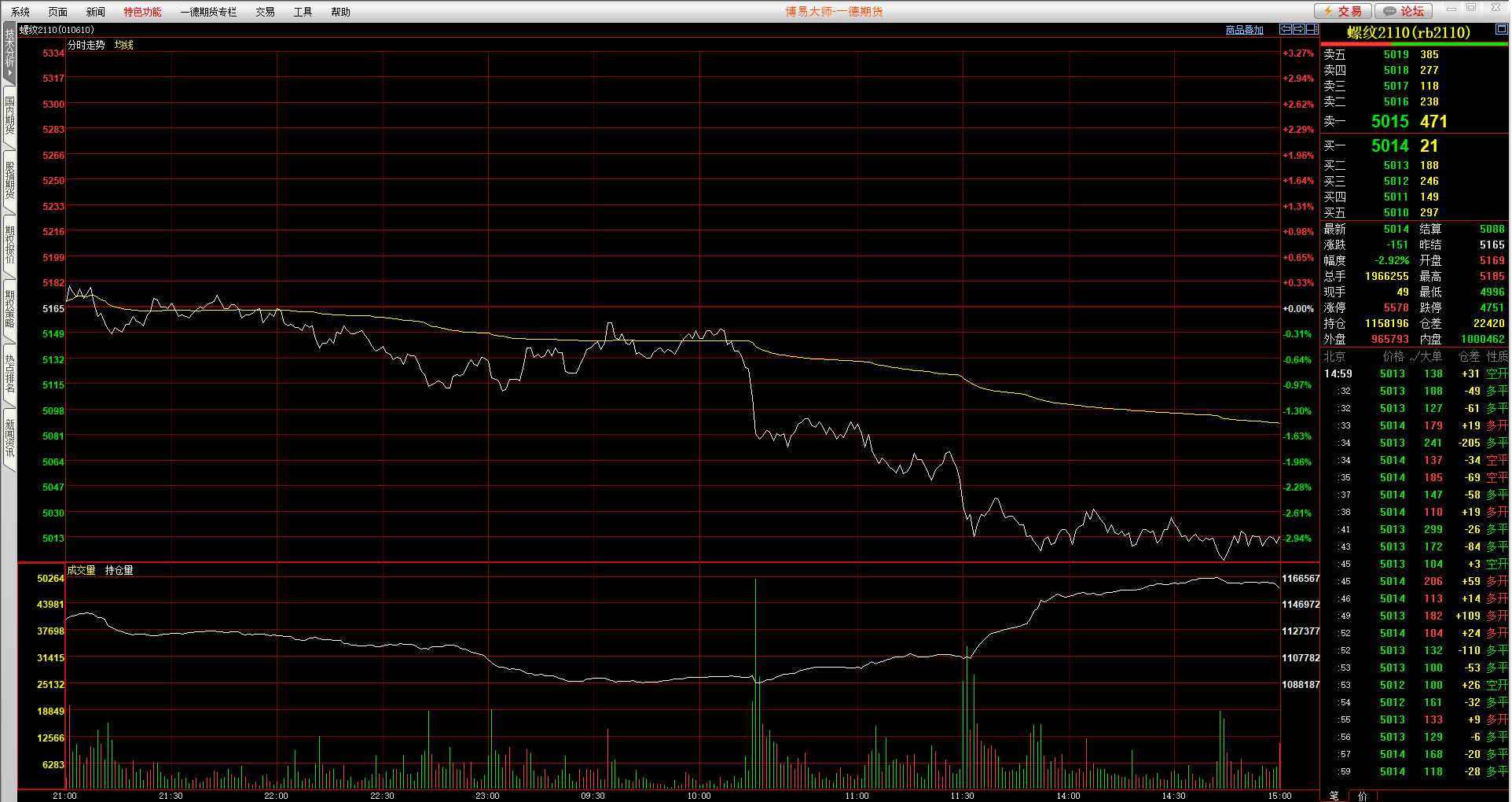Toggle the side panel layout icon
This screenshot has height=802, width=1512.
1312,29
